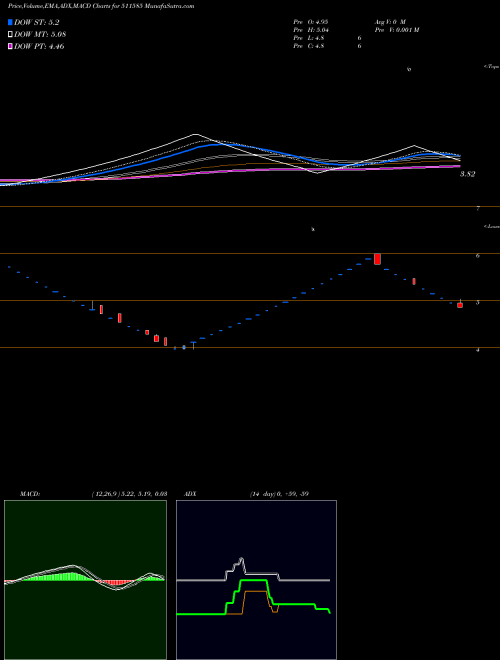Click the 'Pre V: 0.001 M' value
The image size is (500, 660).
(x=396, y=30)
